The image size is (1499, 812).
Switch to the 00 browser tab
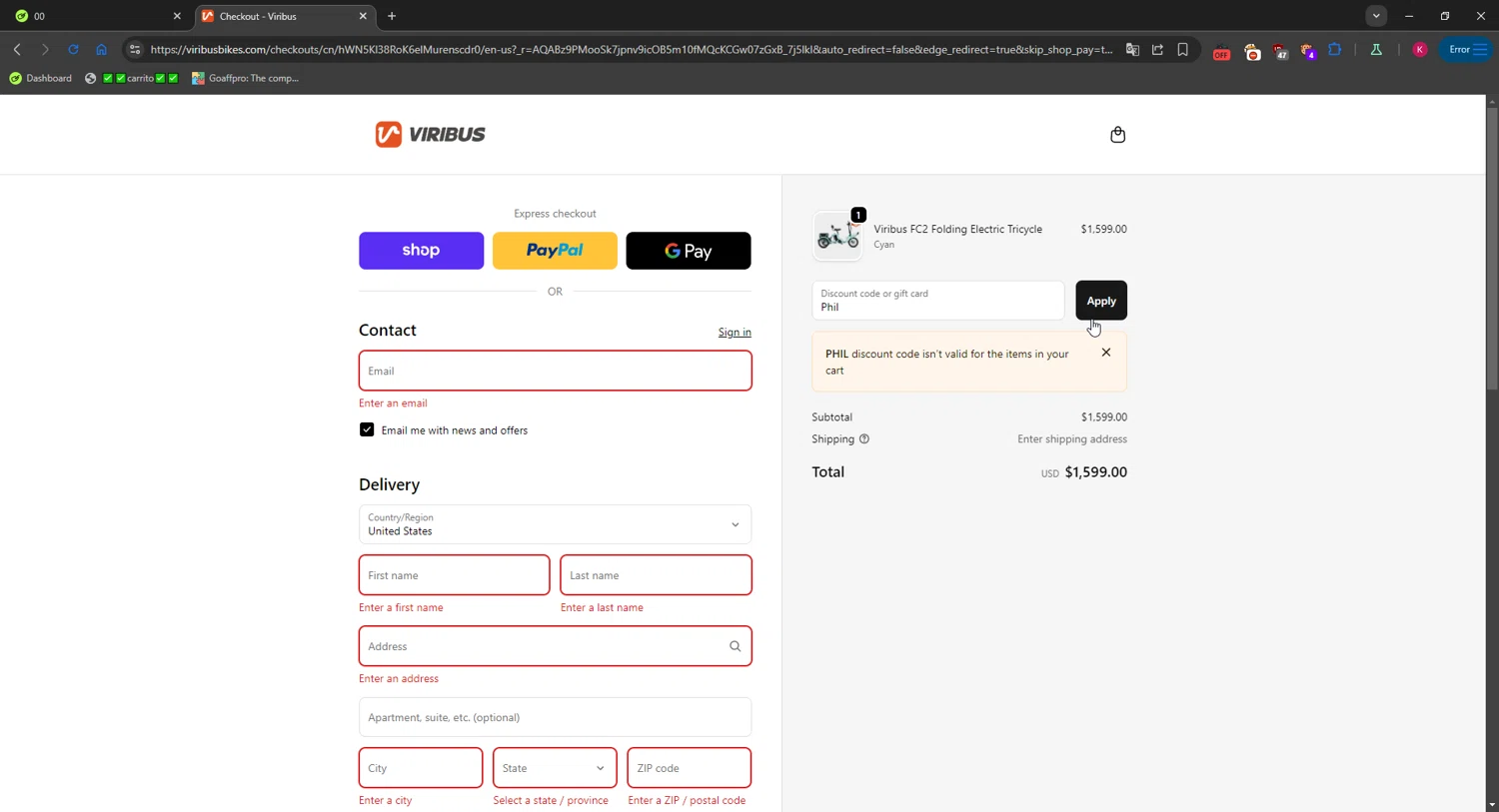point(95,16)
